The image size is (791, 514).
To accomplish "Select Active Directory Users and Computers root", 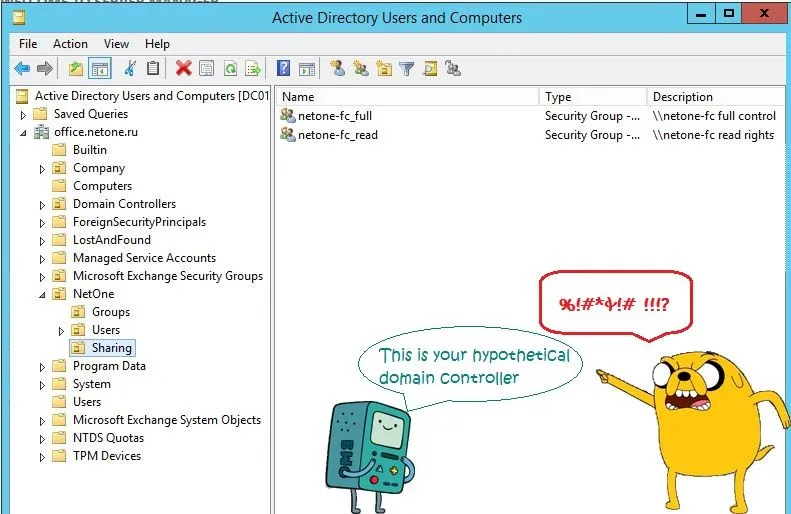I will (151, 96).
